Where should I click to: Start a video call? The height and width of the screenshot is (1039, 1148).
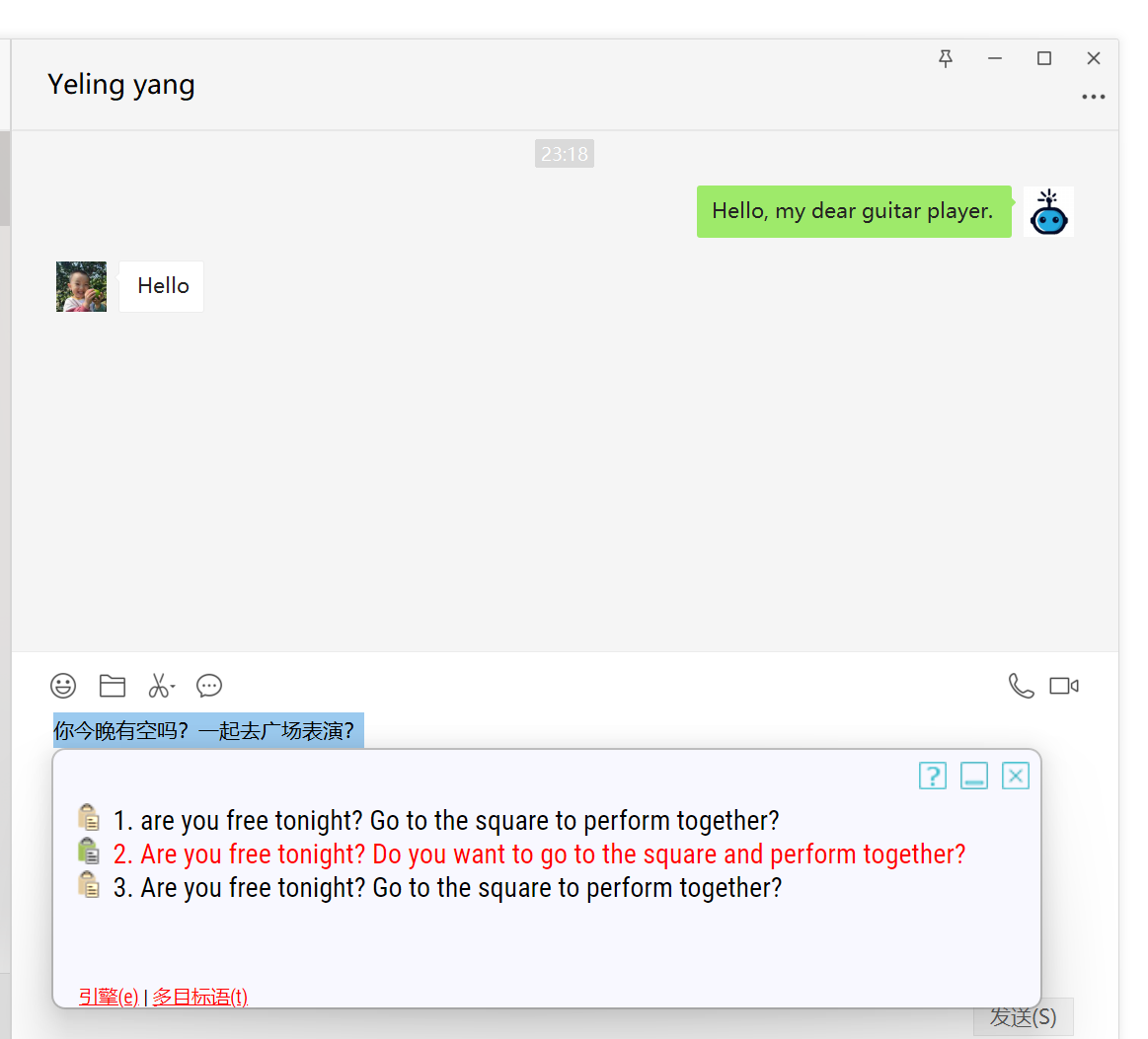tap(1063, 686)
